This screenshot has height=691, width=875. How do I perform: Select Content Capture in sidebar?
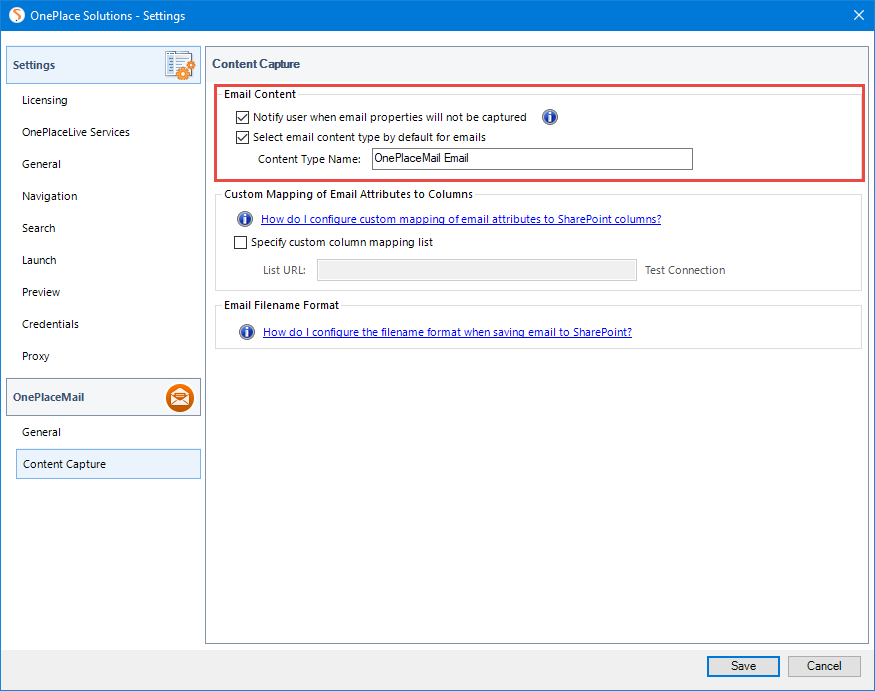point(108,464)
